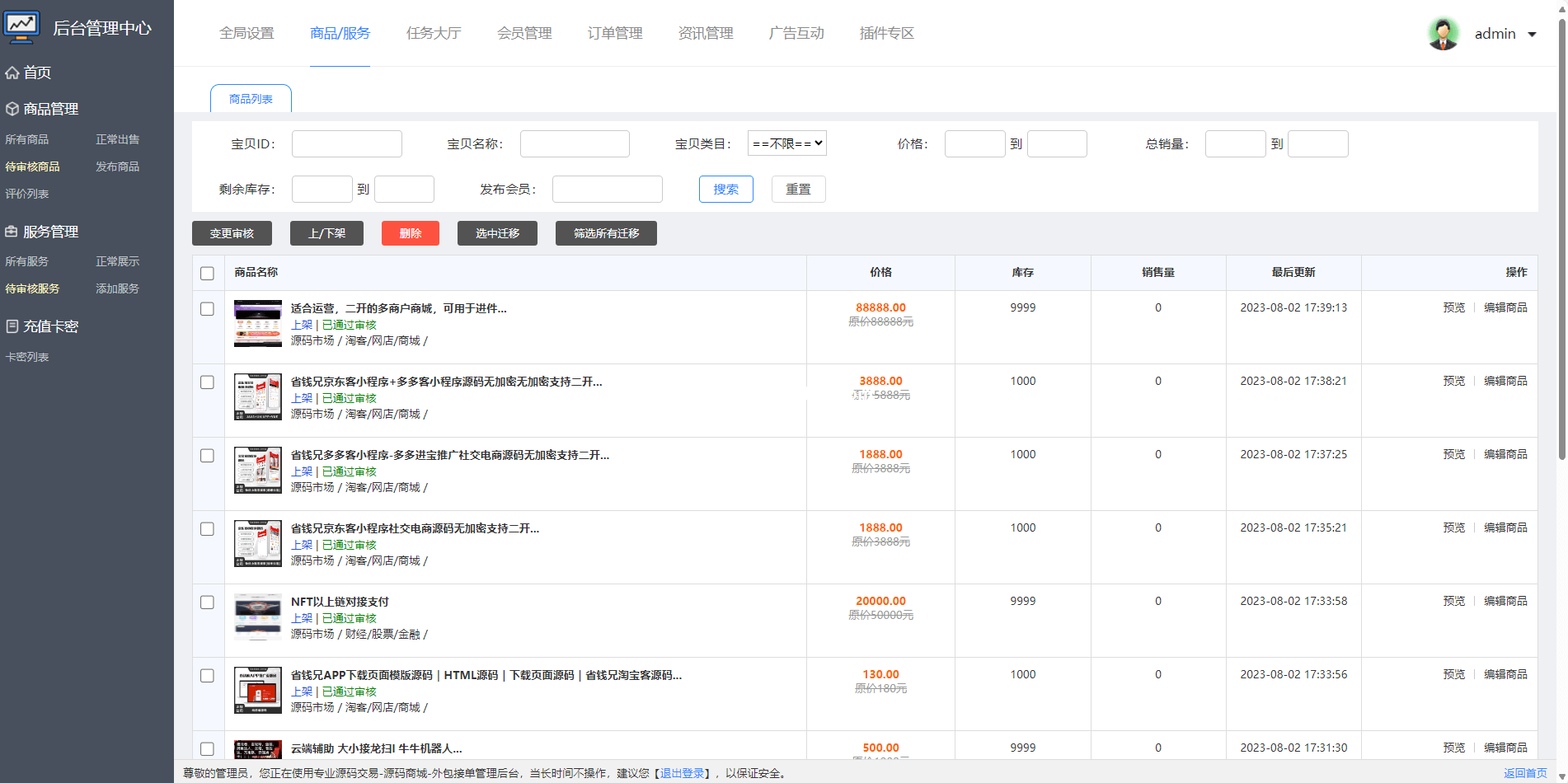Click the red 删除 delete button
Image resolution: width=1568 pixels, height=783 pixels.
point(410,233)
